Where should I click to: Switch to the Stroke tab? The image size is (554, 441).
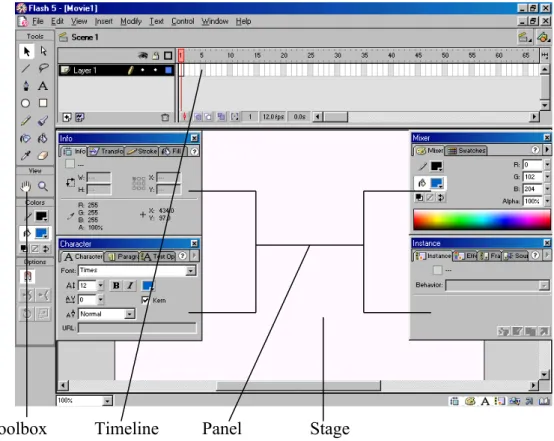[141, 151]
